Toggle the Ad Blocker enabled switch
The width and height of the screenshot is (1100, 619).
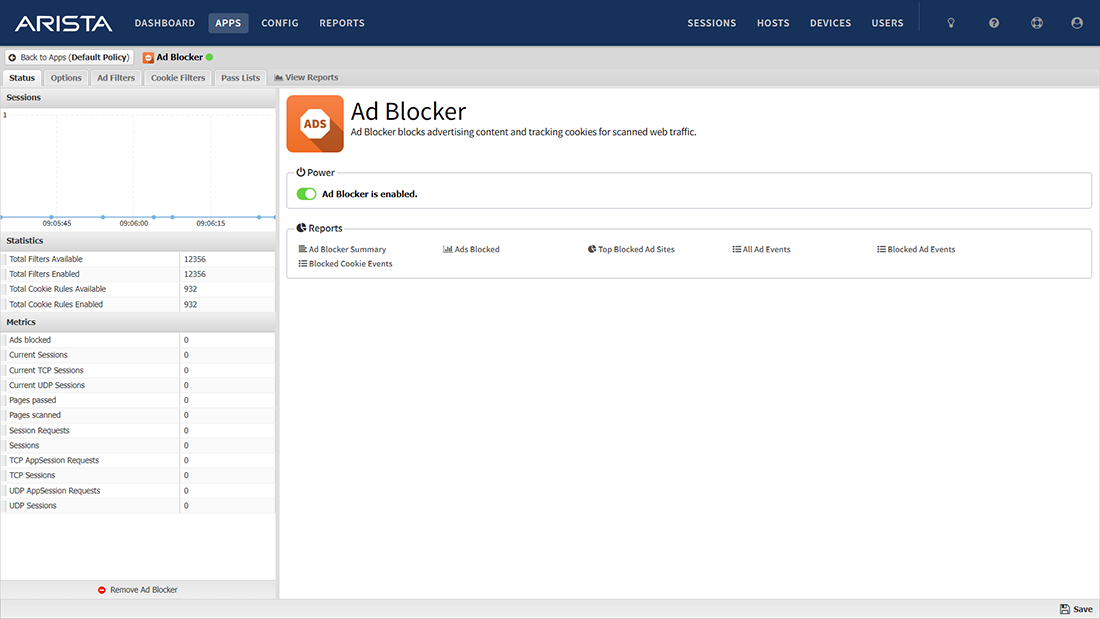[306, 194]
